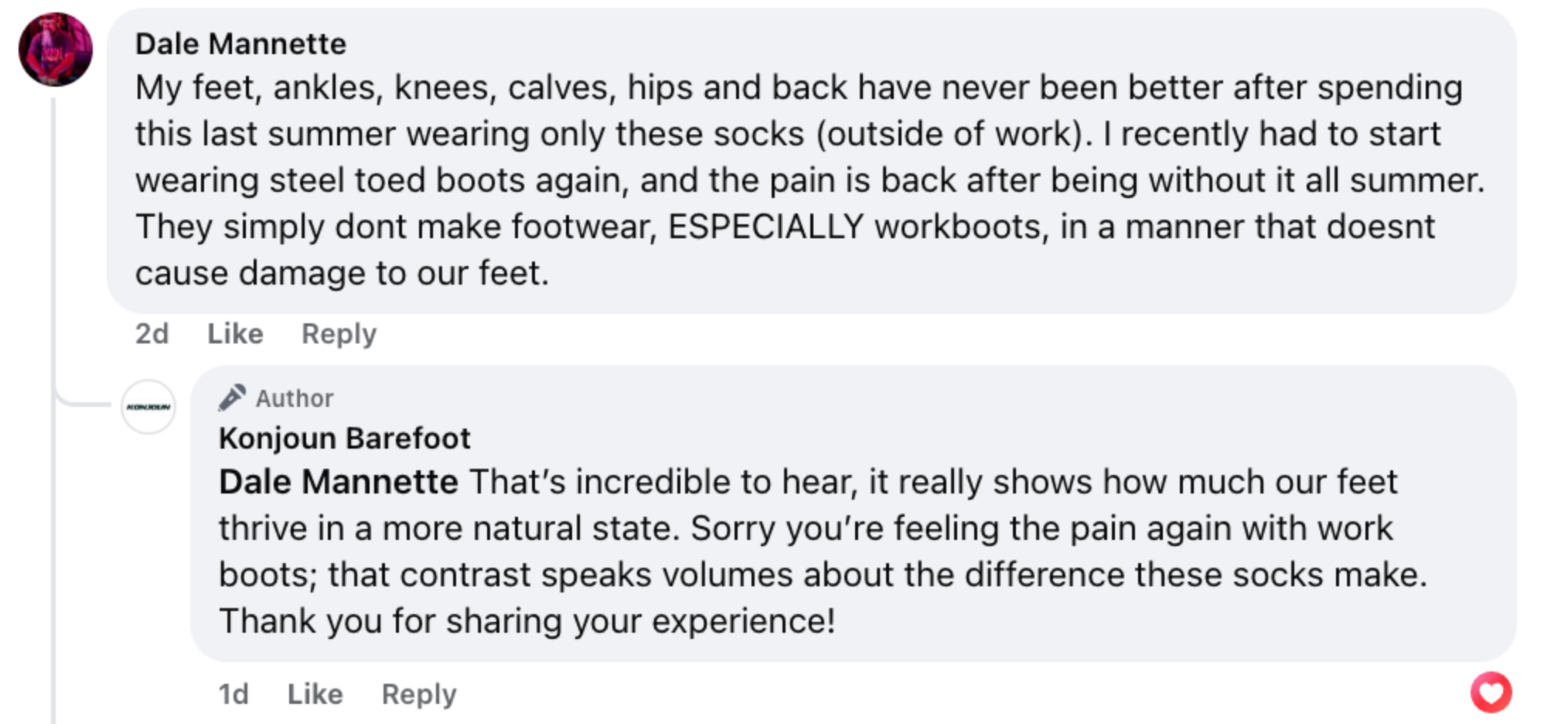The image size is (1568, 724).
Task: Click the vertical thread connector line
Action: coord(53,541)
